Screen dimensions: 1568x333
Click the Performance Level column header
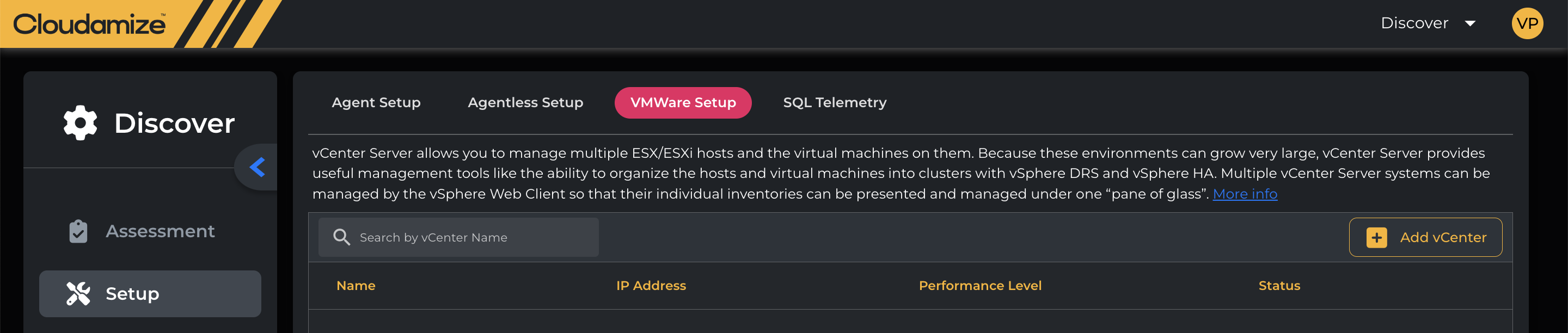980,286
